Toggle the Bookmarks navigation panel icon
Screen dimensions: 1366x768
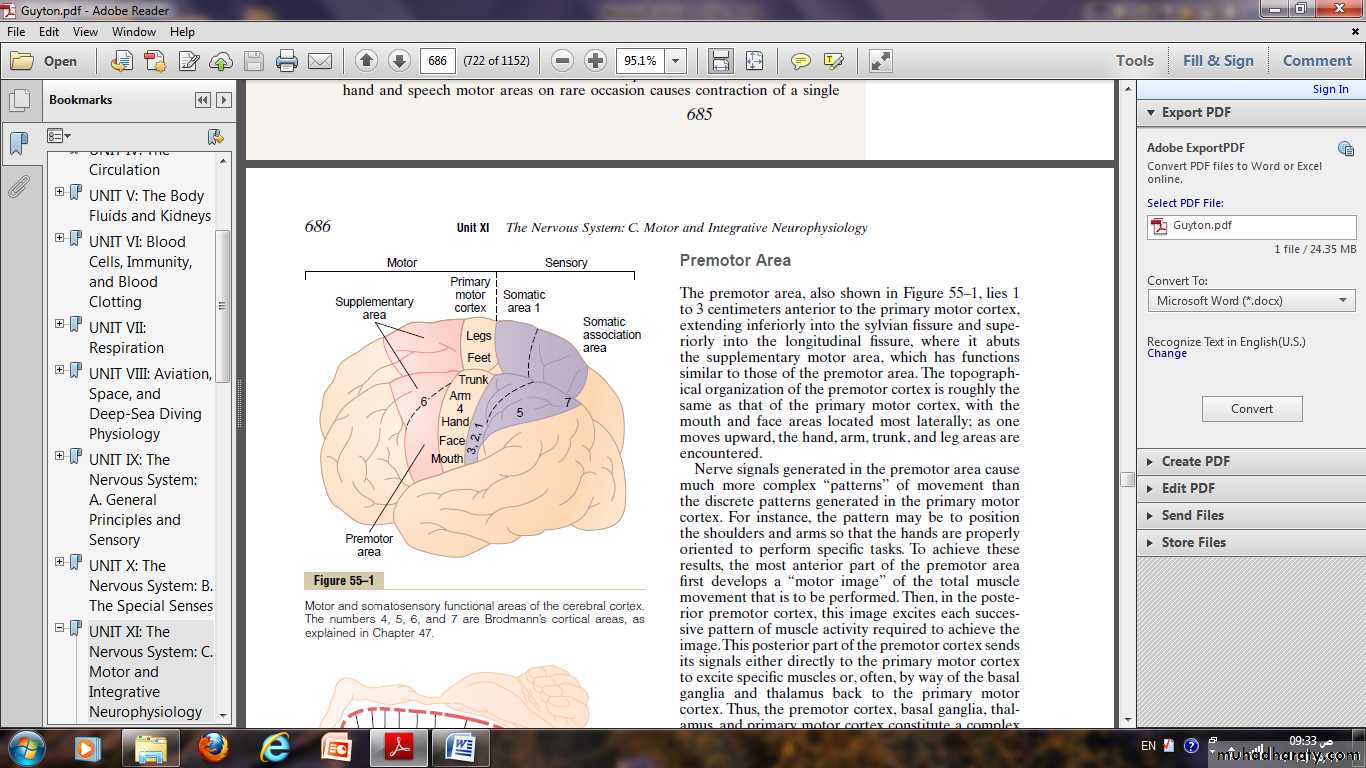18,144
